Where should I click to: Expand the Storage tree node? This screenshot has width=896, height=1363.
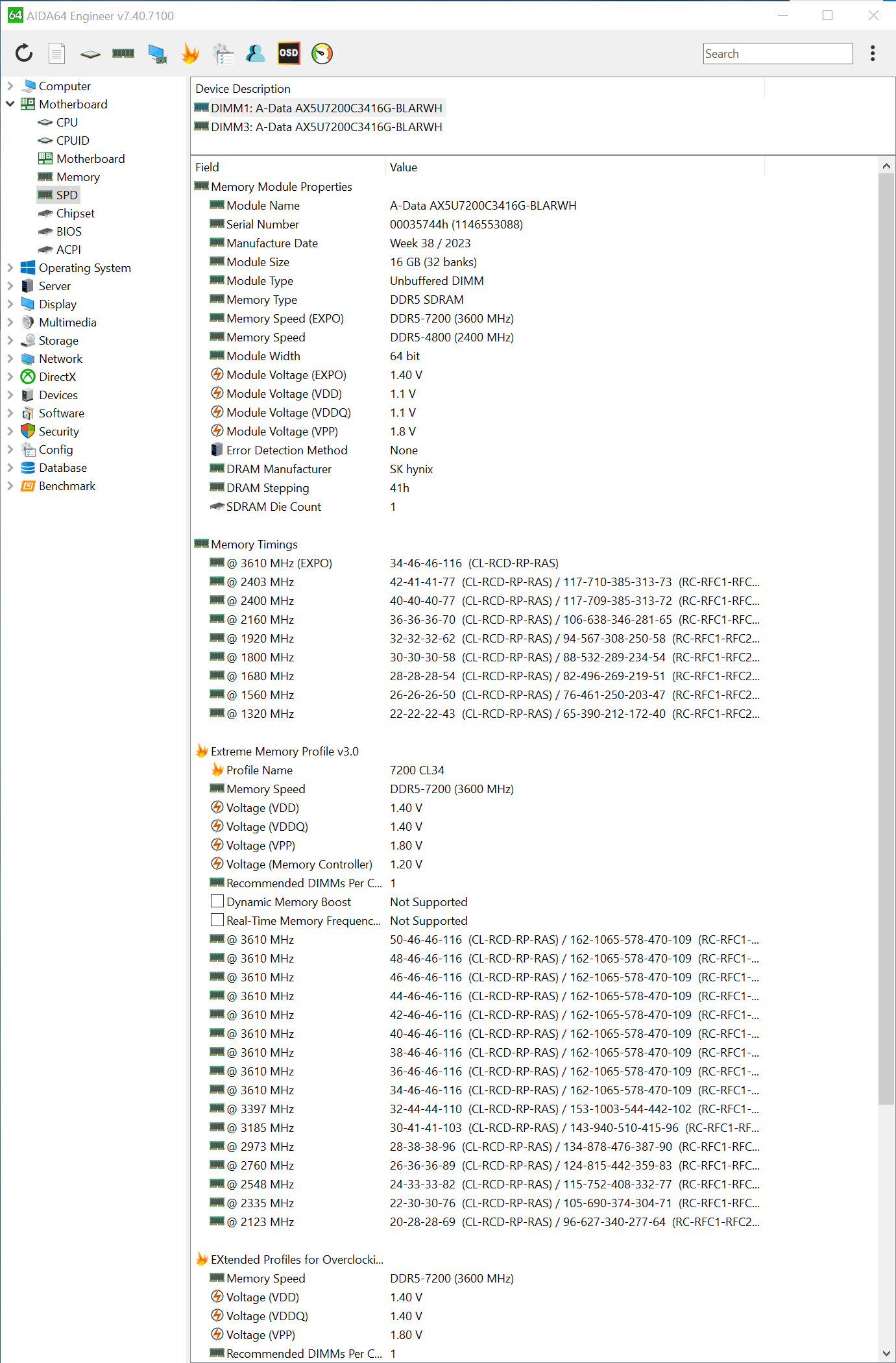tap(10, 340)
